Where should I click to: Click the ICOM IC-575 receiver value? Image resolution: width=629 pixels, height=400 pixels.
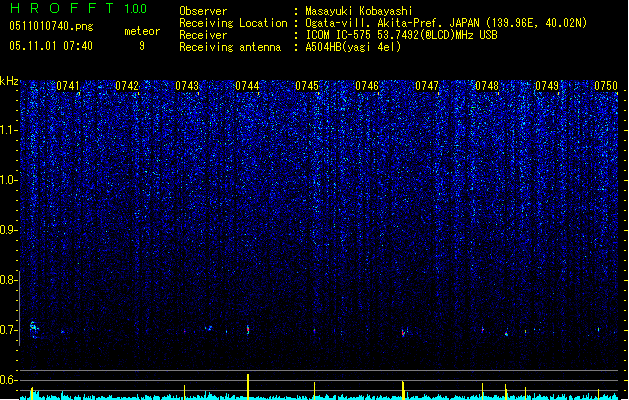401,35
